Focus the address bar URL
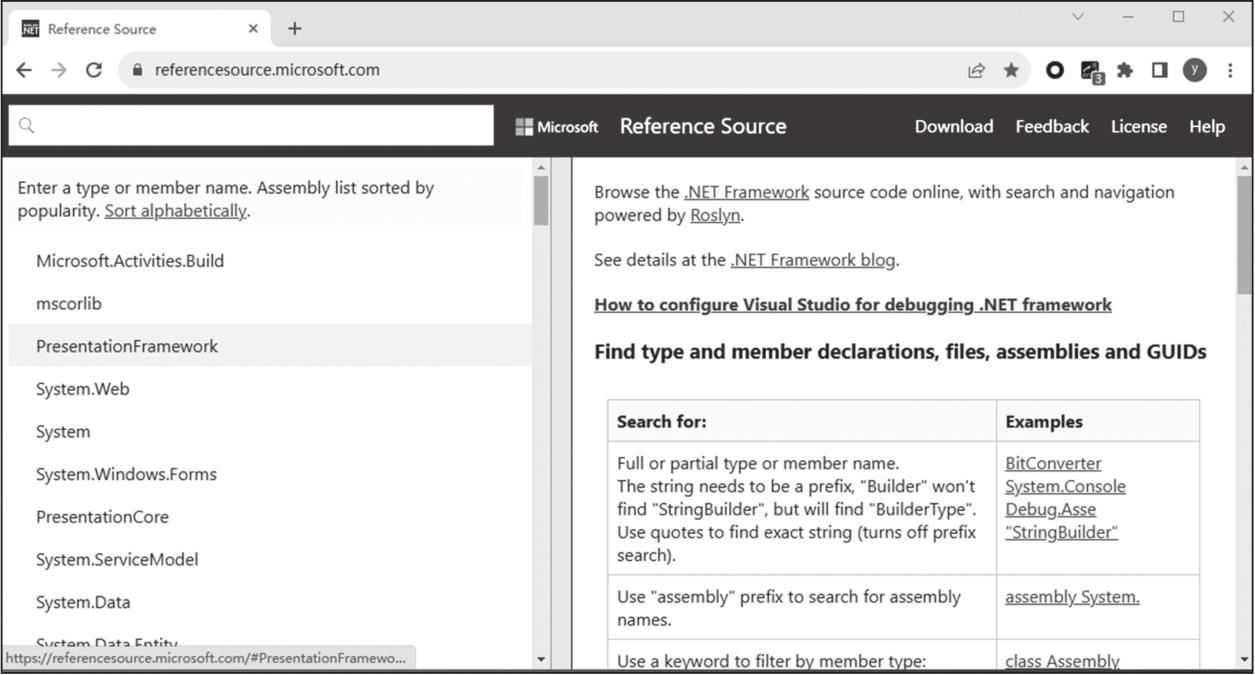The width and height of the screenshot is (1255, 675). [x=267, y=70]
